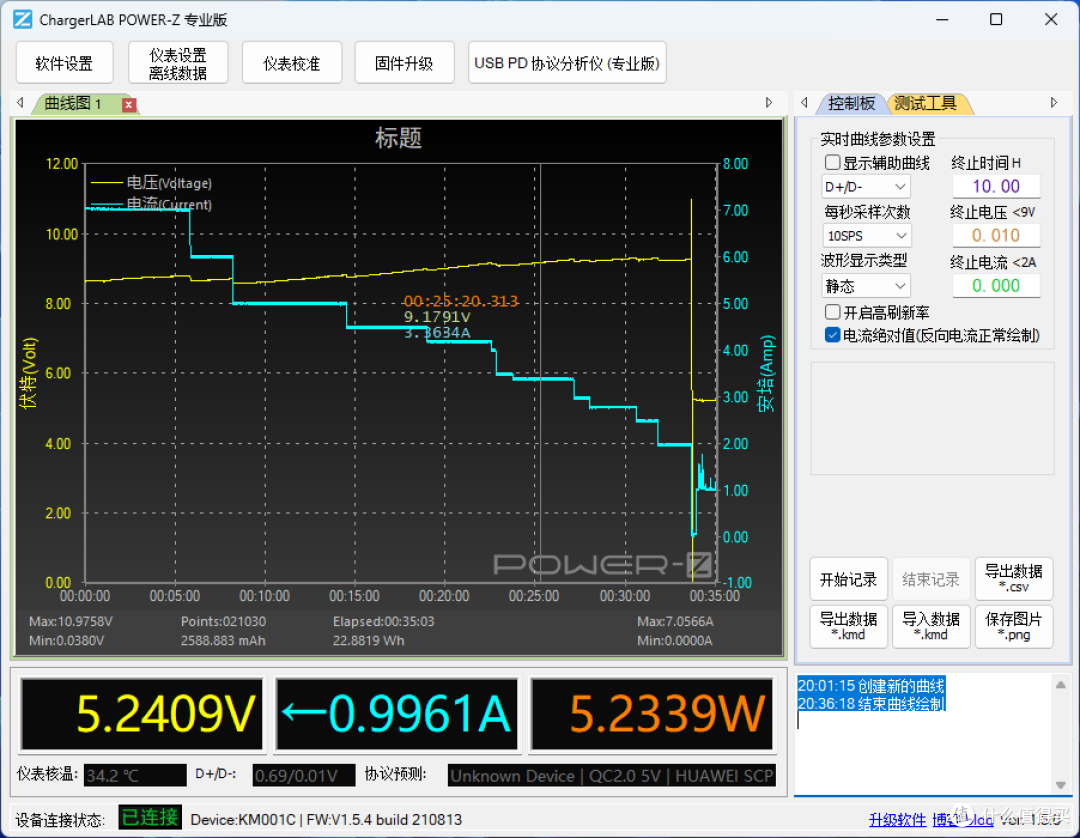Click the Elapsed:00:35:03 statistic
This screenshot has width=1080, height=838.
tap(384, 622)
